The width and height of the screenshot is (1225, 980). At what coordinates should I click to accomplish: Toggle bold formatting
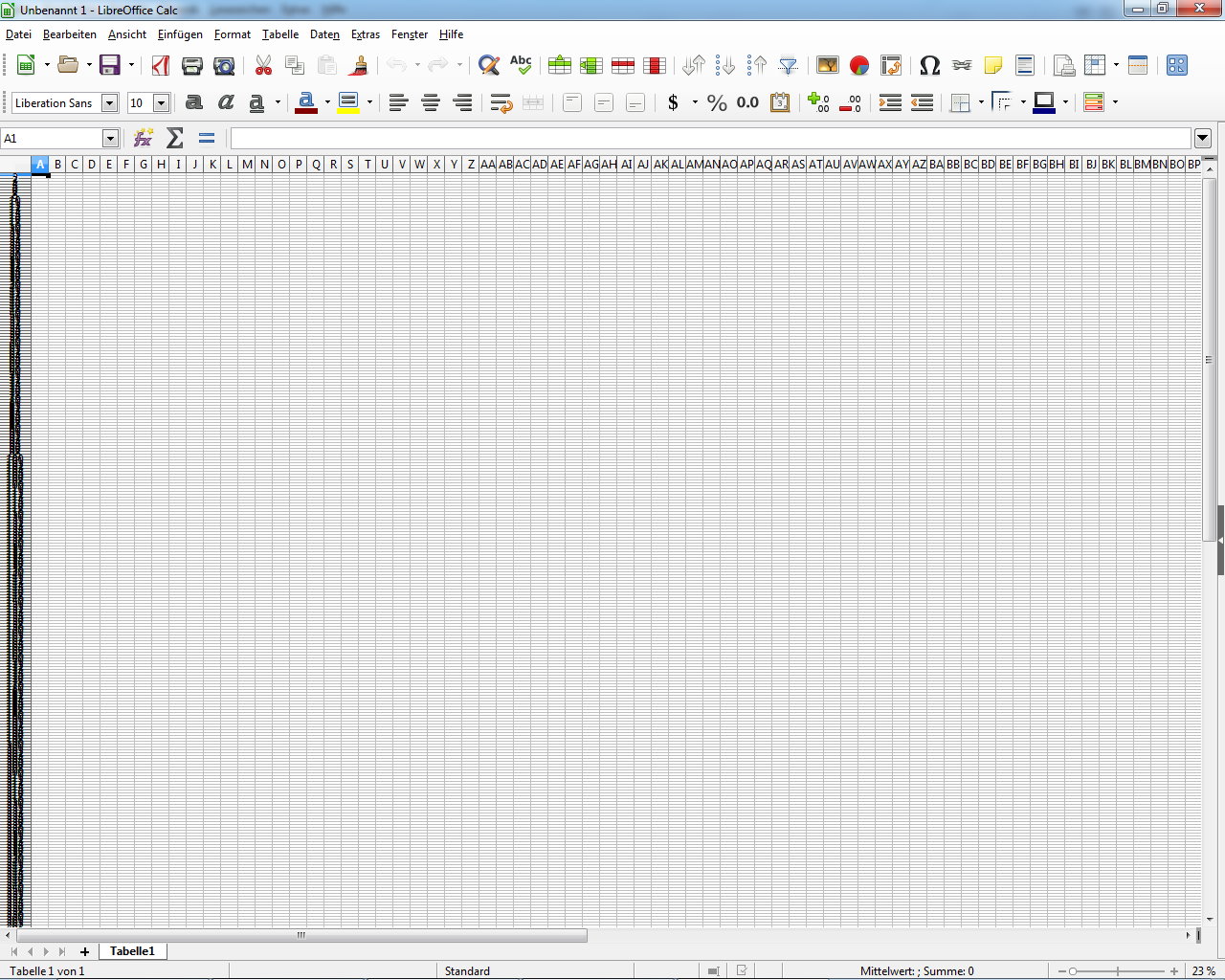[x=194, y=102]
